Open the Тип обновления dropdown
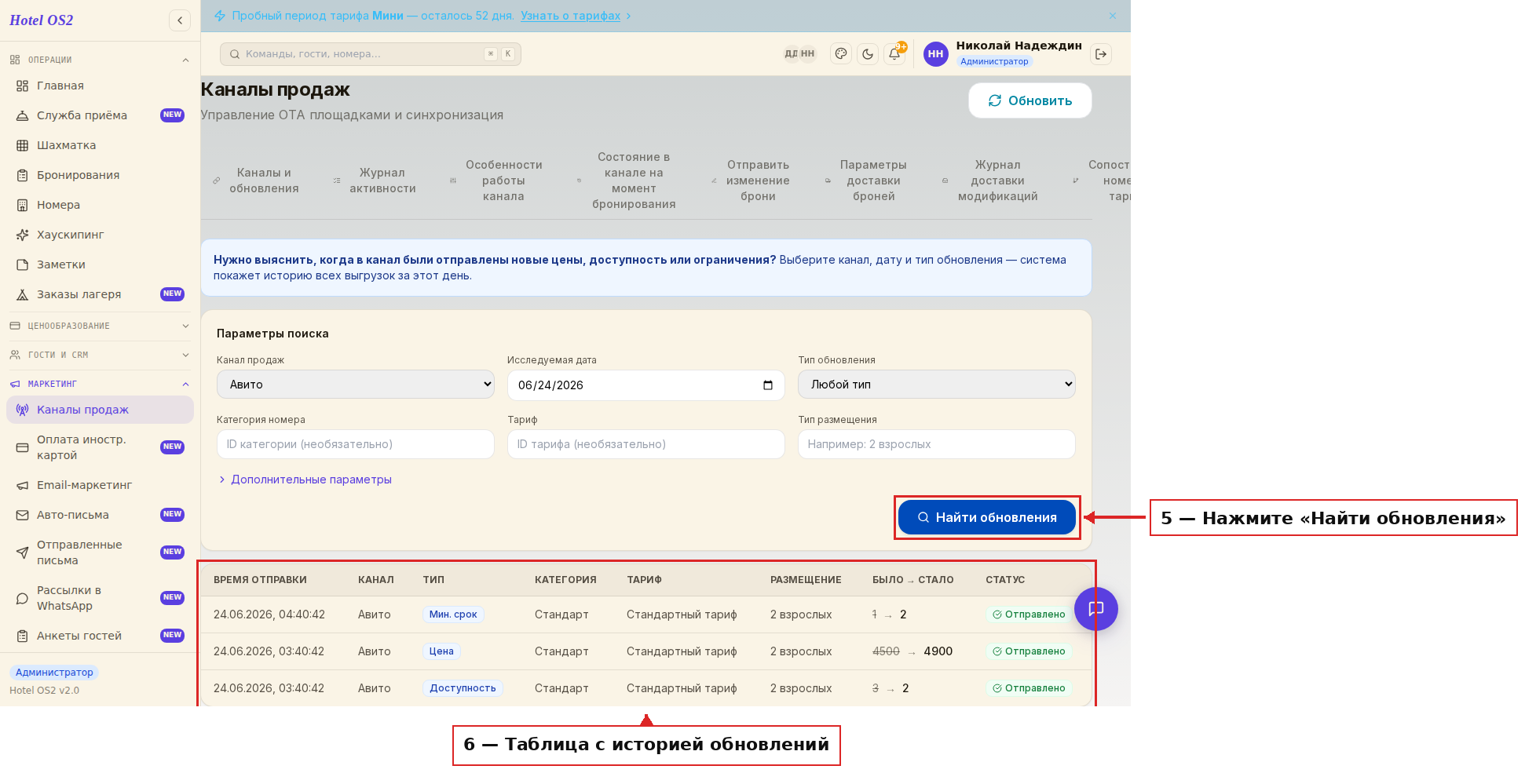The width and height of the screenshot is (1536, 784). (937, 385)
